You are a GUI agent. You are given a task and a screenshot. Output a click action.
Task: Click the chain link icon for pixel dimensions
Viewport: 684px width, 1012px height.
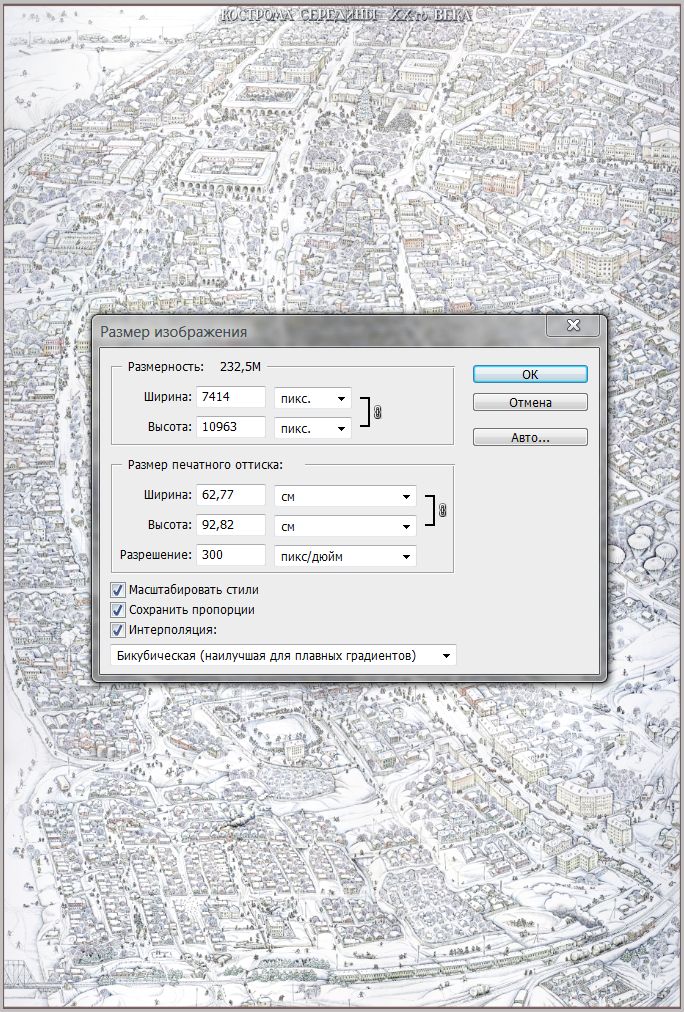(x=377, y=412)
